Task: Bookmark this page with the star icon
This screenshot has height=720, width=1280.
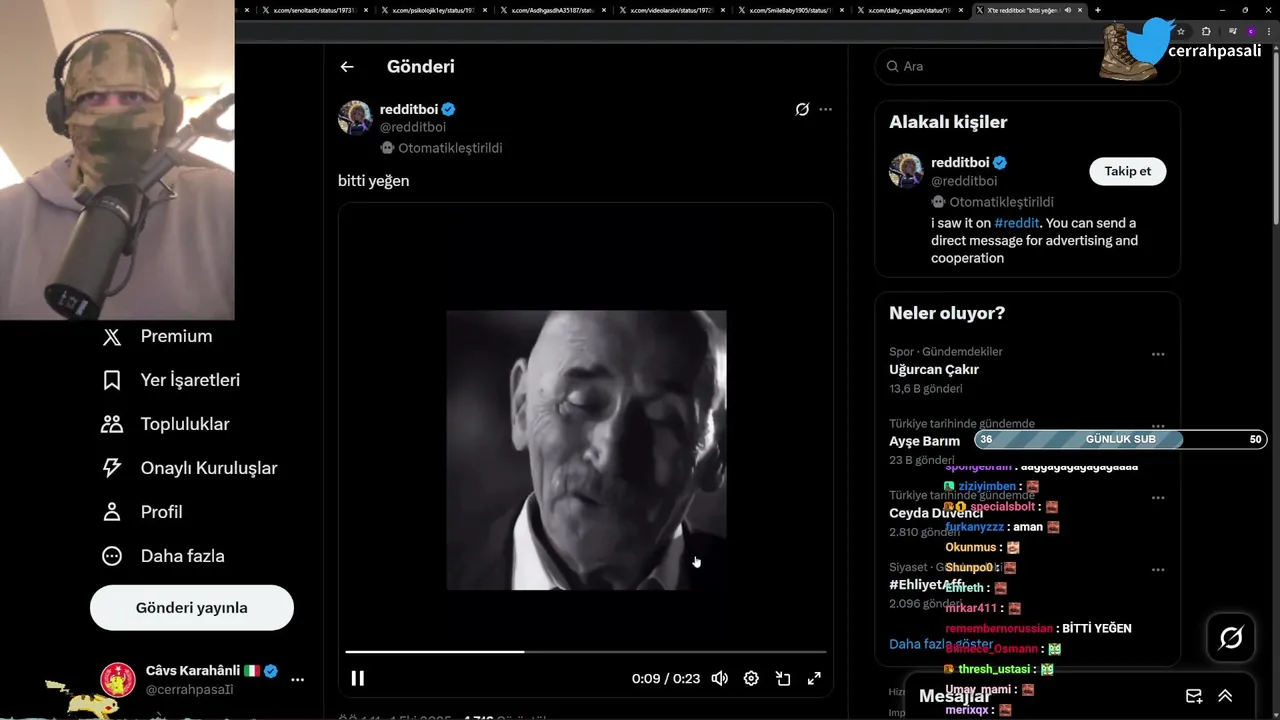Action: coord(1181,32)
